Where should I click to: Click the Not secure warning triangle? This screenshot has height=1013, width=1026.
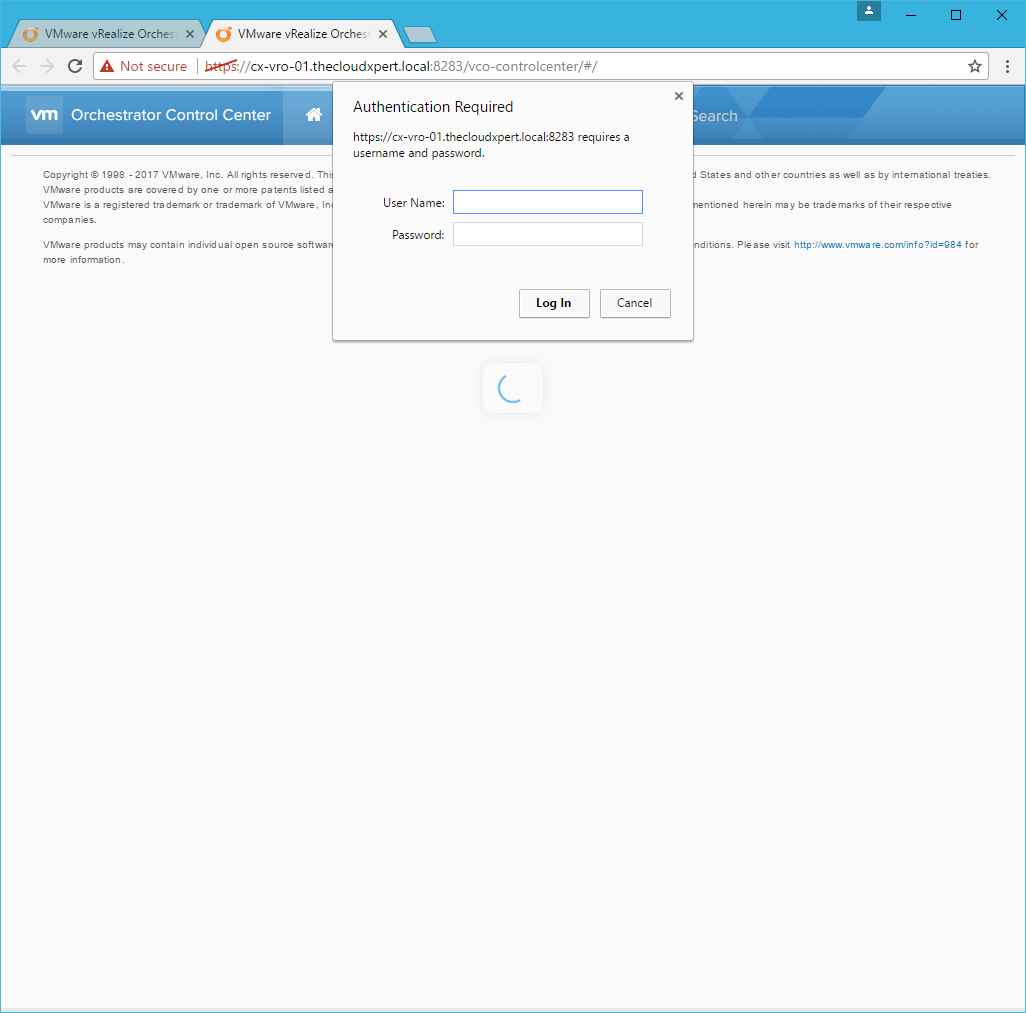tap(107, 66)
